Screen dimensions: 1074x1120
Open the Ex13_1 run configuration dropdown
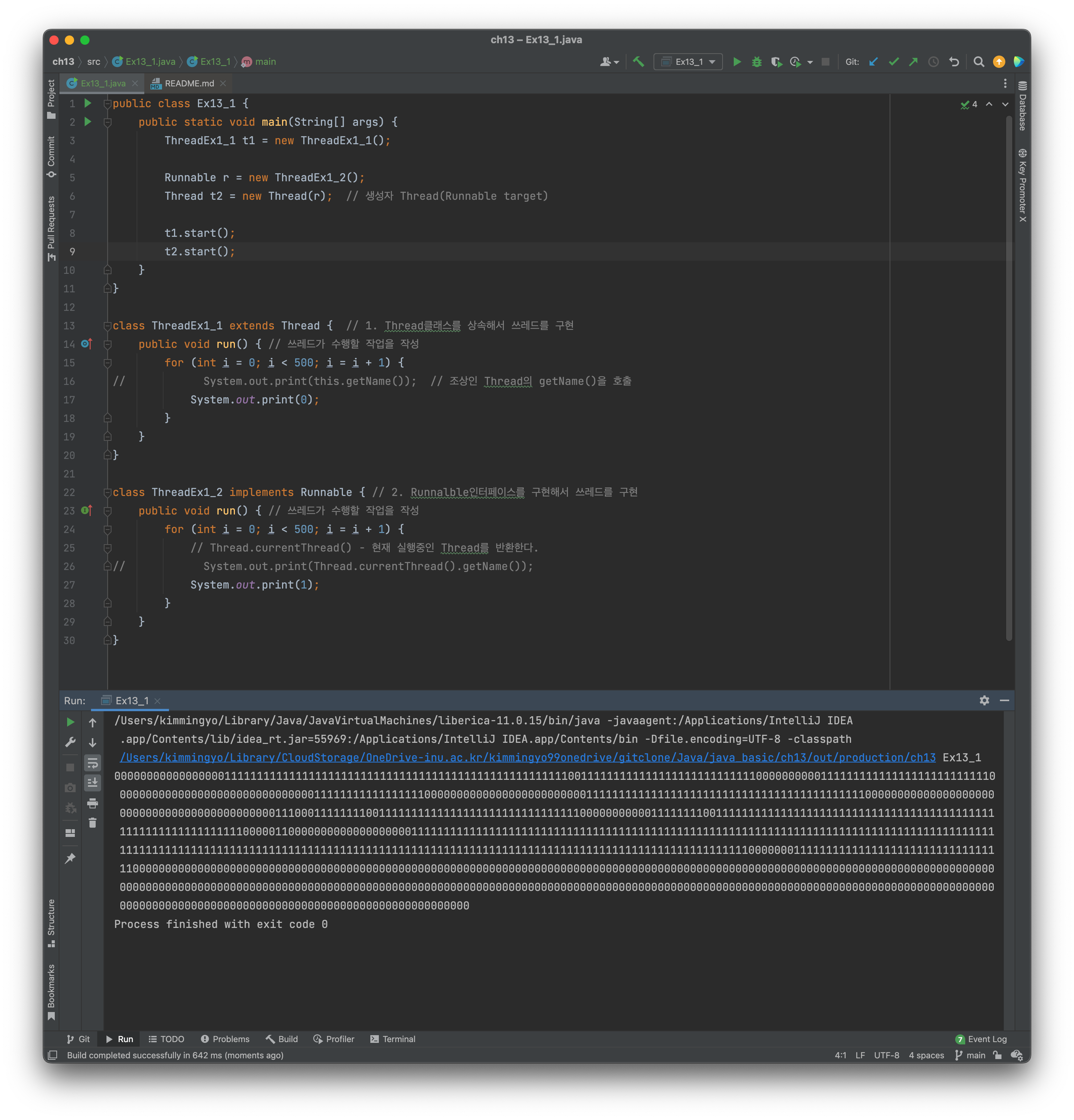pos(688,62)
